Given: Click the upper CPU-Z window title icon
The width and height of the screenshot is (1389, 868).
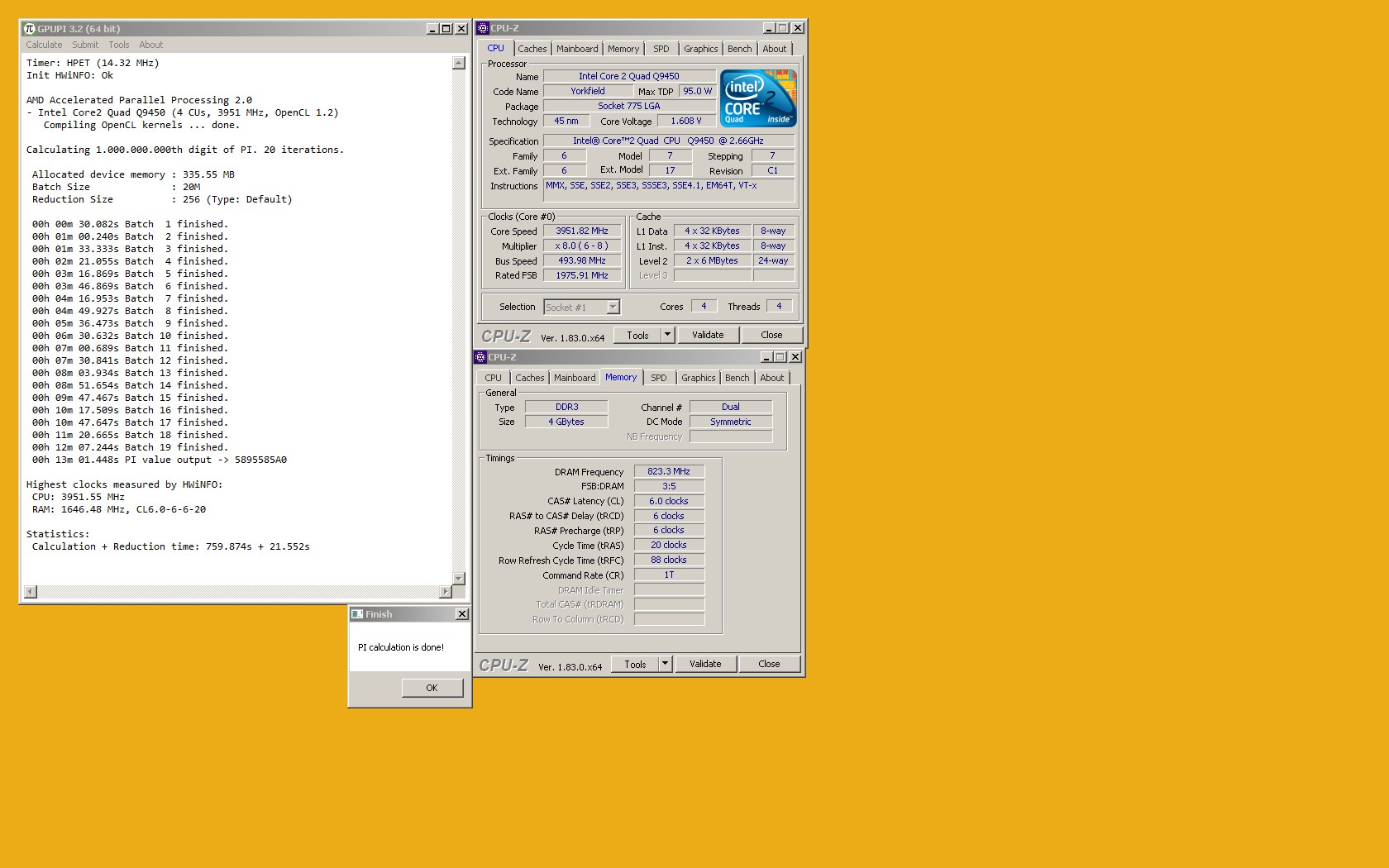Looking at the screenshot, I should click(x=483, y=28).
